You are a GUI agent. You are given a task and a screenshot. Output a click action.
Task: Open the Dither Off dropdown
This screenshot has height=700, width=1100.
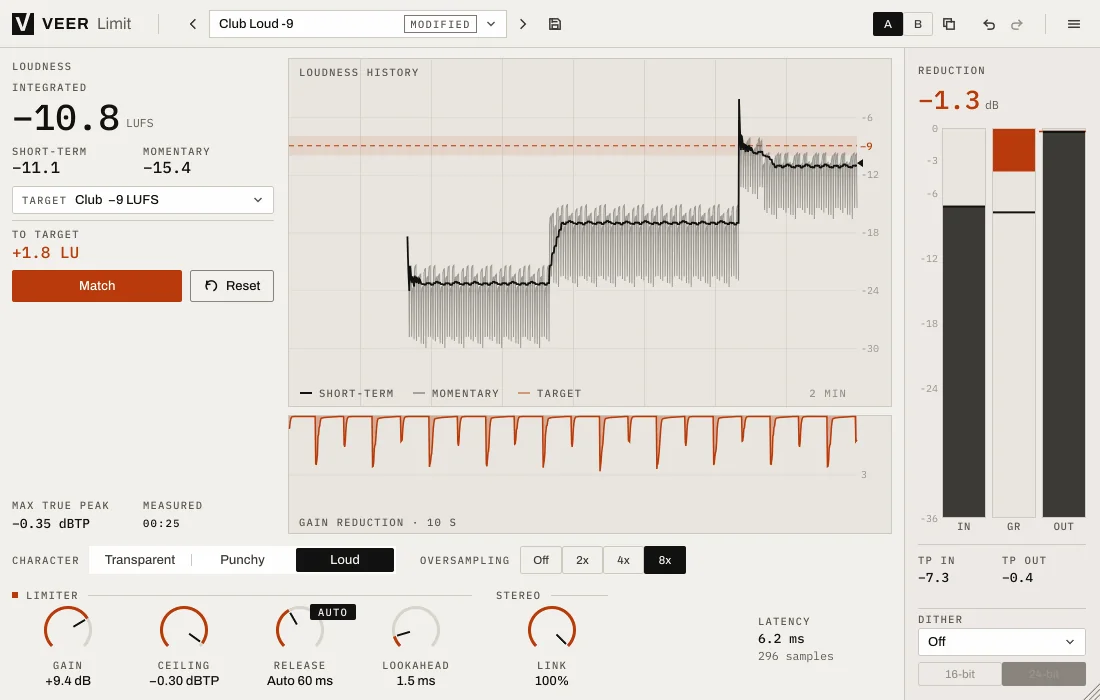(1002, 642)
